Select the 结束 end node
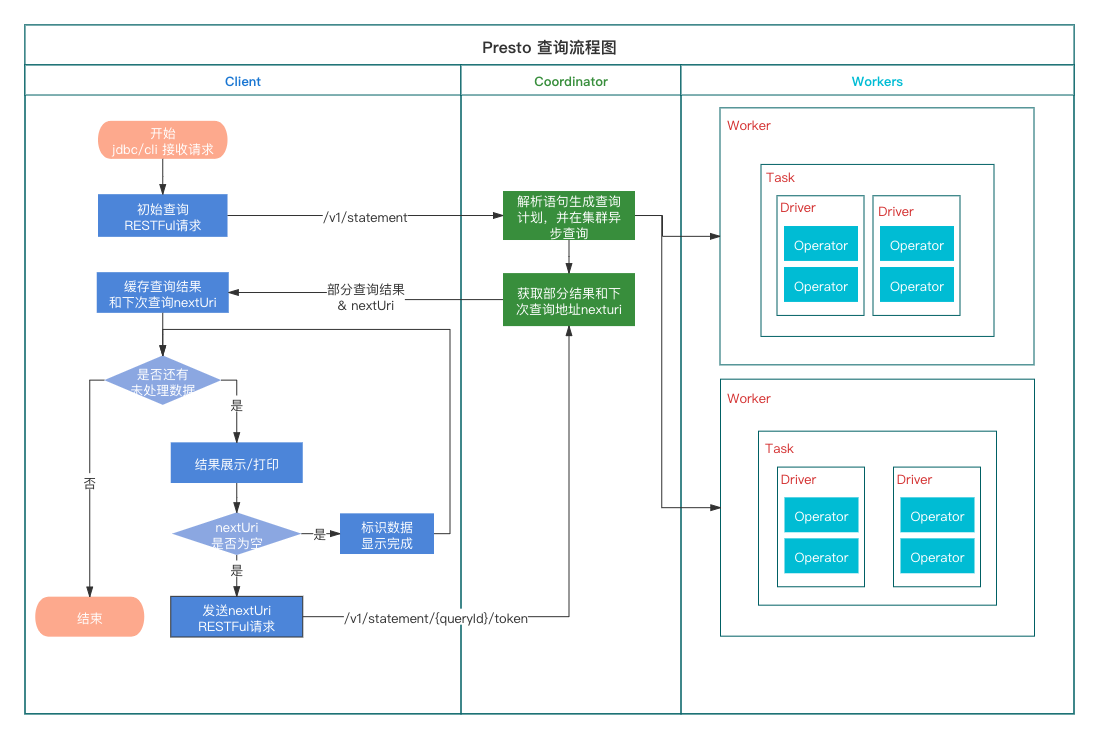The height and width of the screenshot is (739, 1099). (90, 618)
